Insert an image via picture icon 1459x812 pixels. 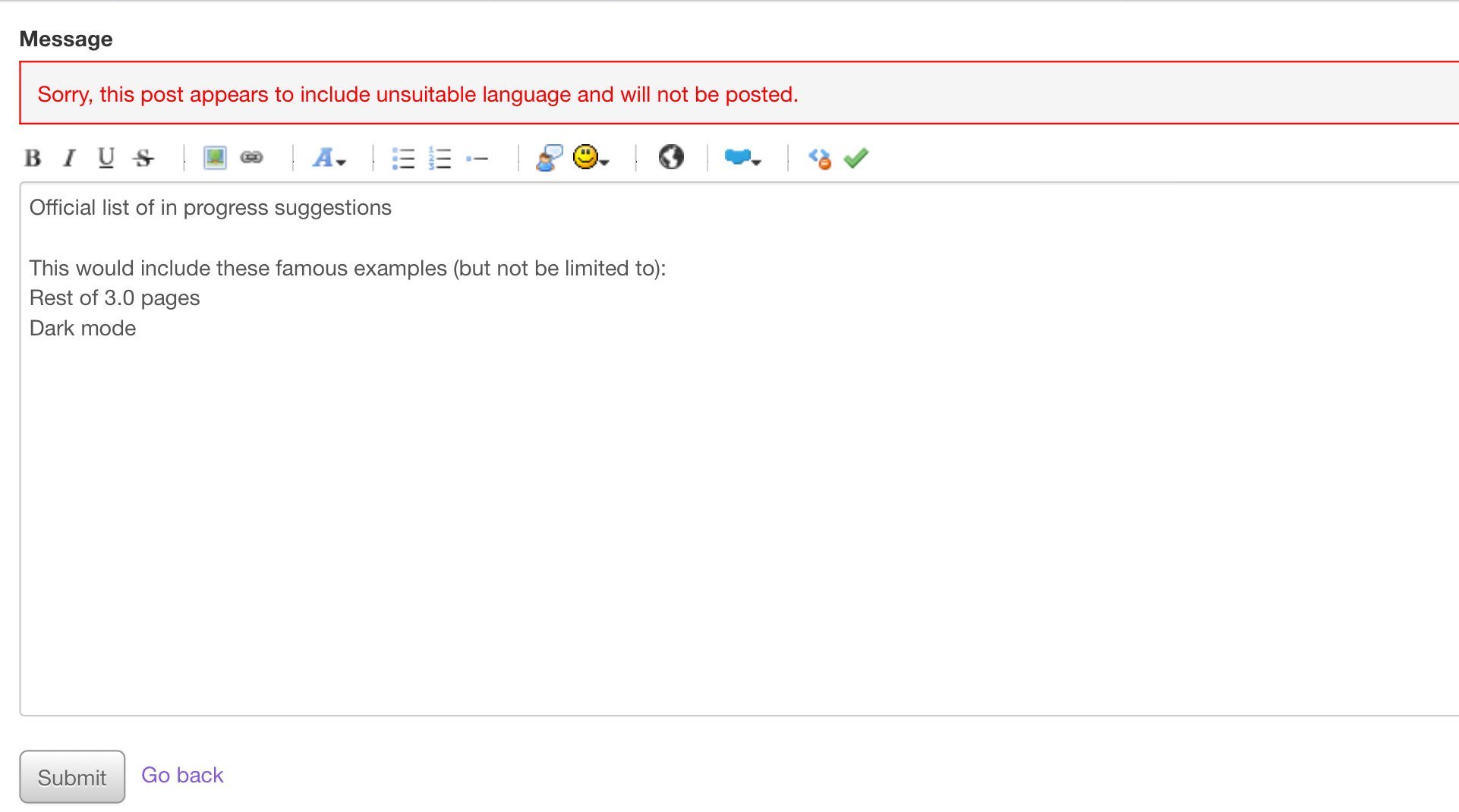tap(215, 158)
